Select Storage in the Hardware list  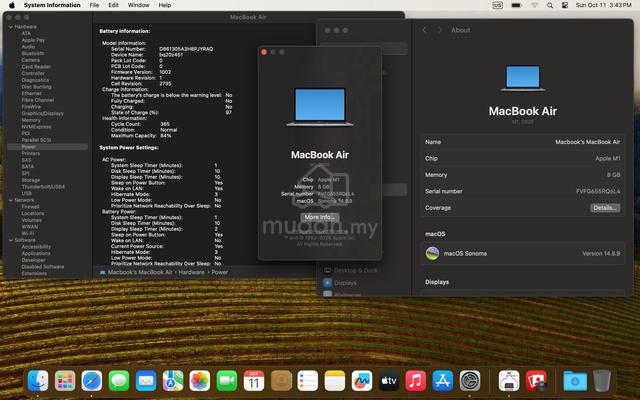31,180
